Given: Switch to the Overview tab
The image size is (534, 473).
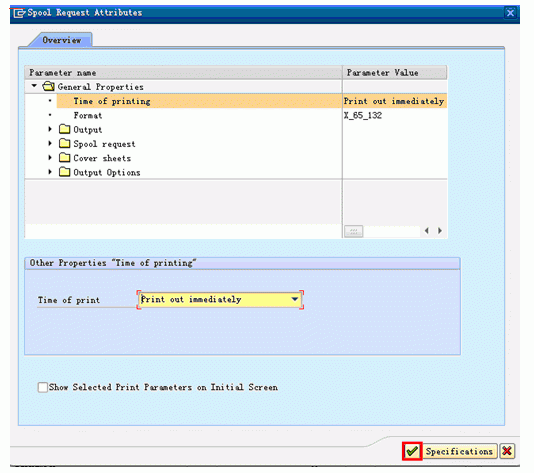Looking at the screenshot, I should click(x=62, y=40).
